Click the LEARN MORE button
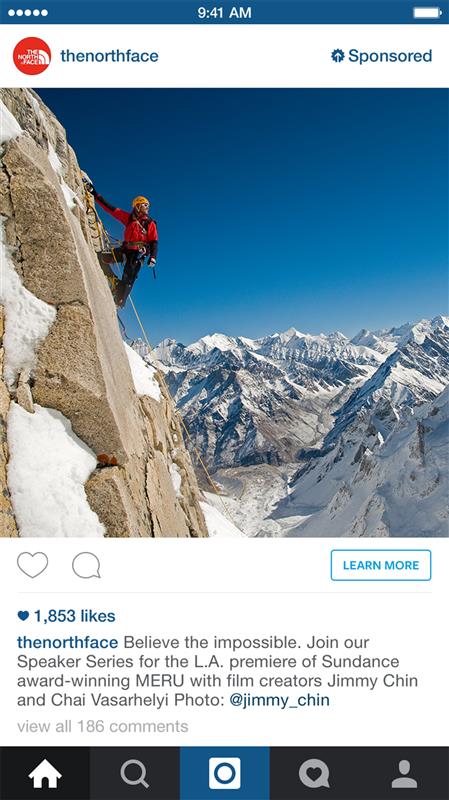The height and width of the screenshot is (800, 449). click(381, 565)
